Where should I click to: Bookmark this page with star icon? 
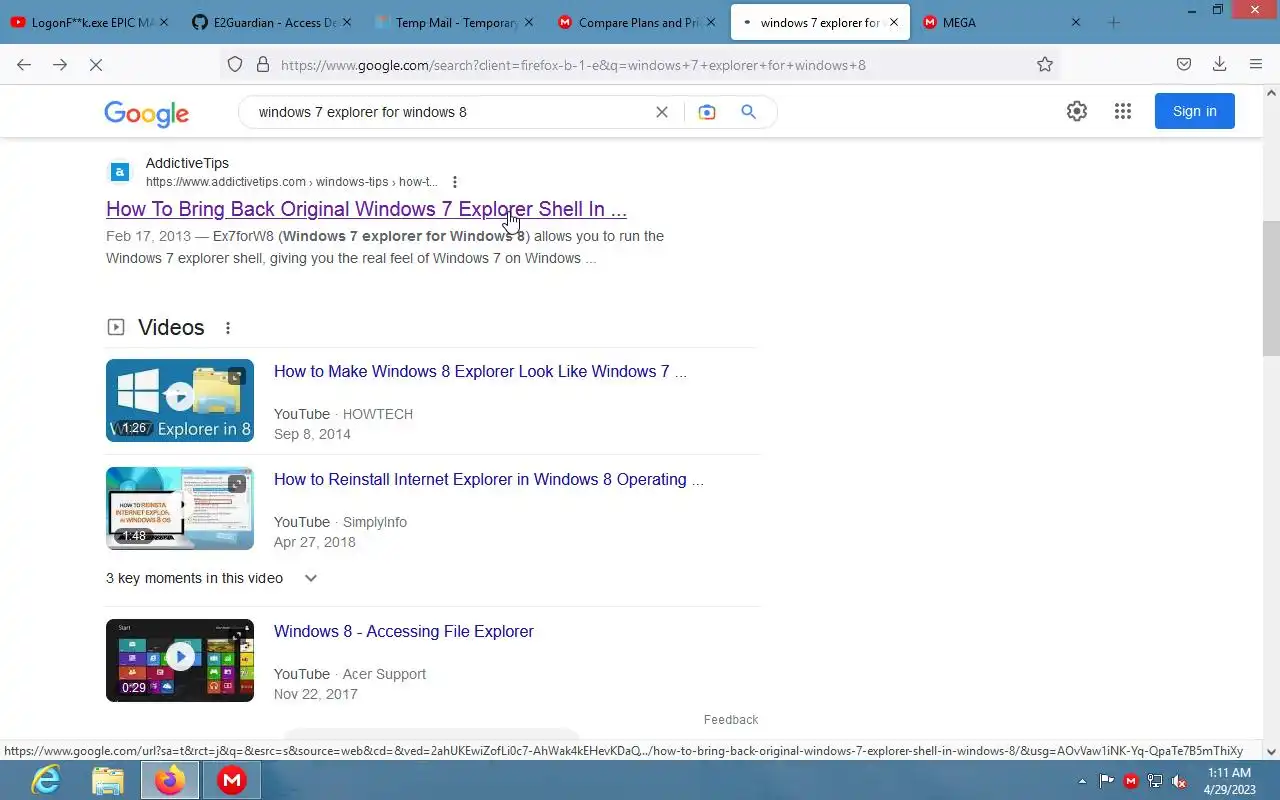pyautogui.click(x=1045, y=65)
